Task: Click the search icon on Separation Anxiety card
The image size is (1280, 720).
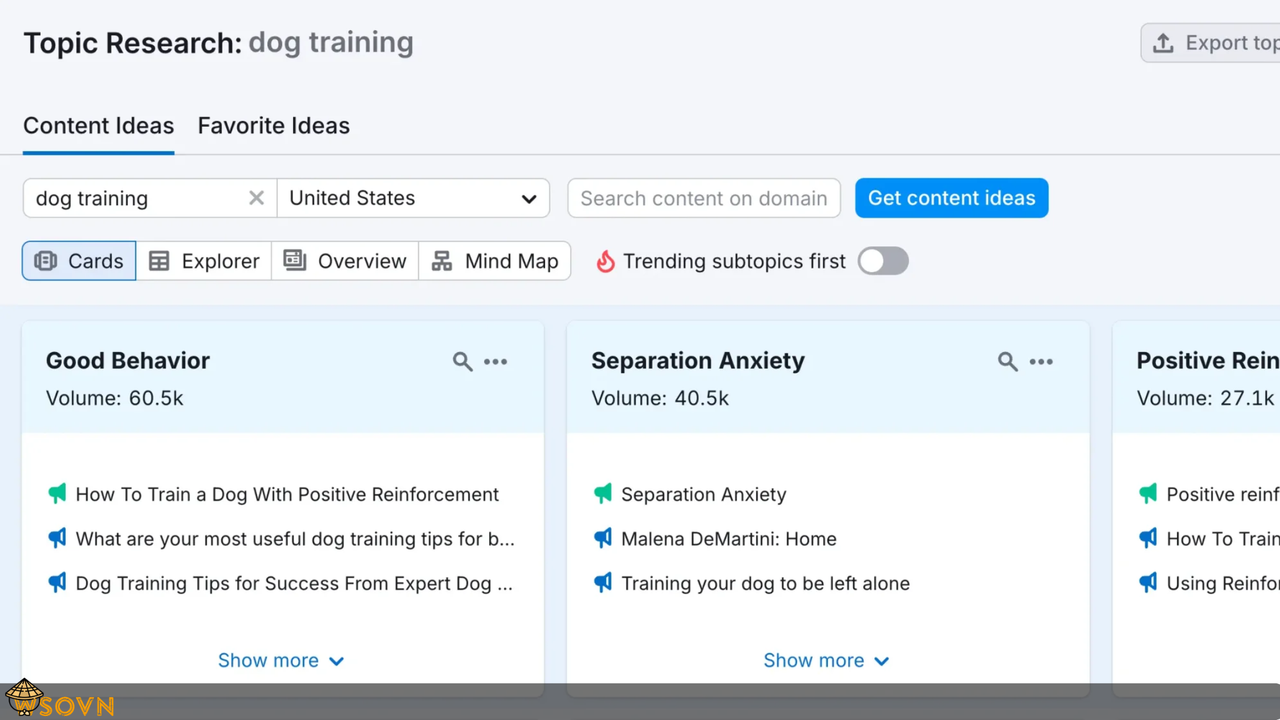Action: 1008,362
